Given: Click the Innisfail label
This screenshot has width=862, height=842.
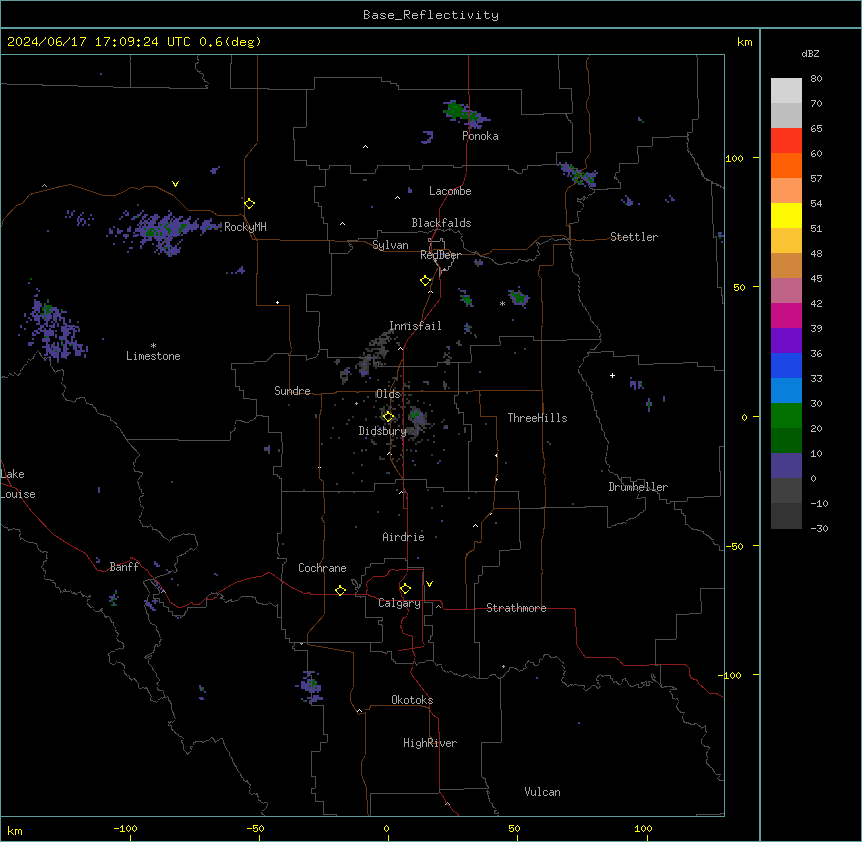Looking at the screenshot, I should coord(415,326).
